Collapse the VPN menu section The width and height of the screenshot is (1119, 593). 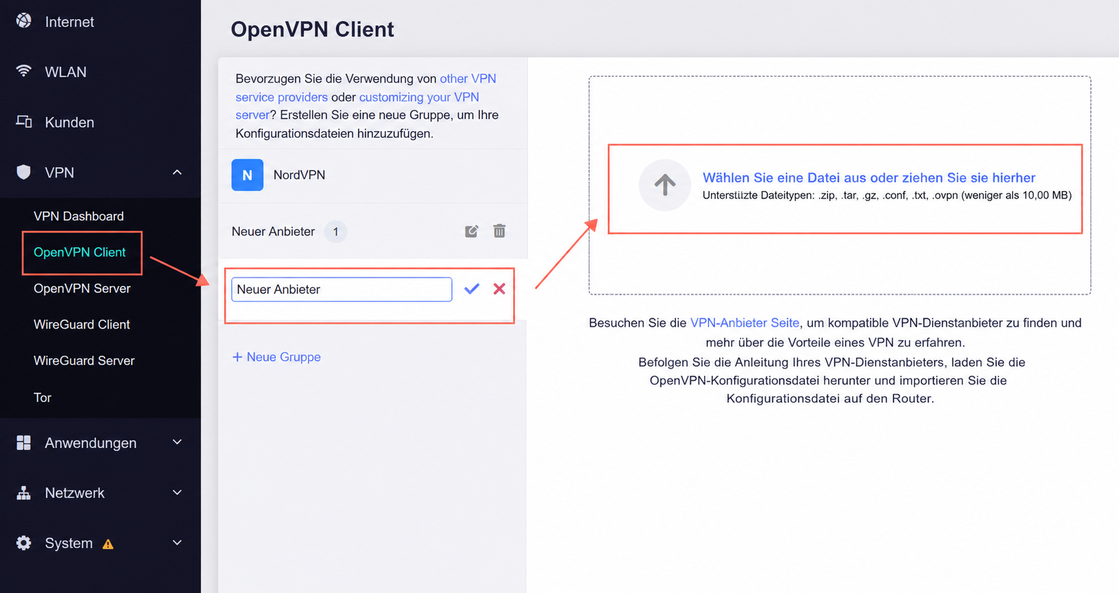(x=177, y=172)
